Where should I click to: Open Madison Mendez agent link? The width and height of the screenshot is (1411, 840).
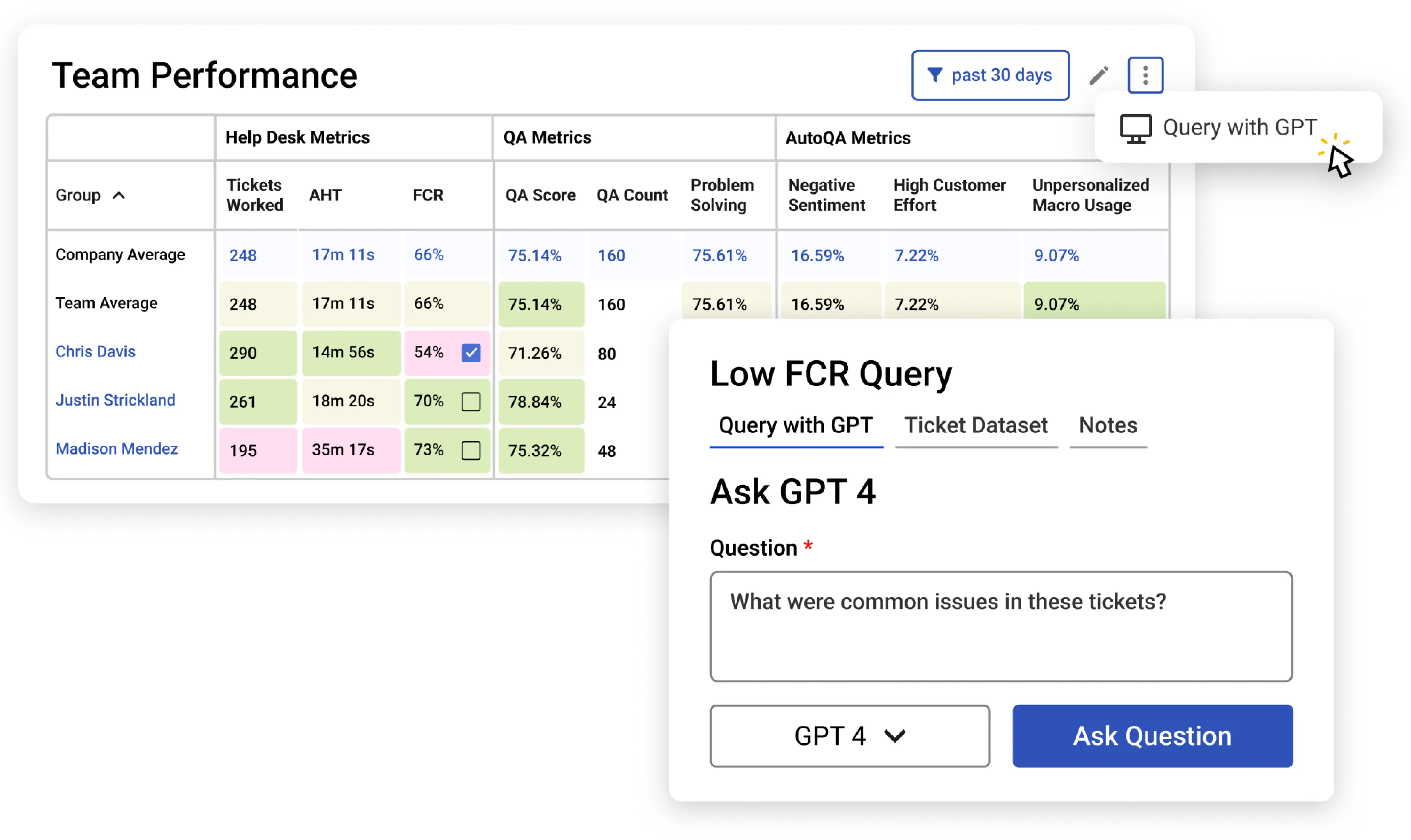[117, 449]
